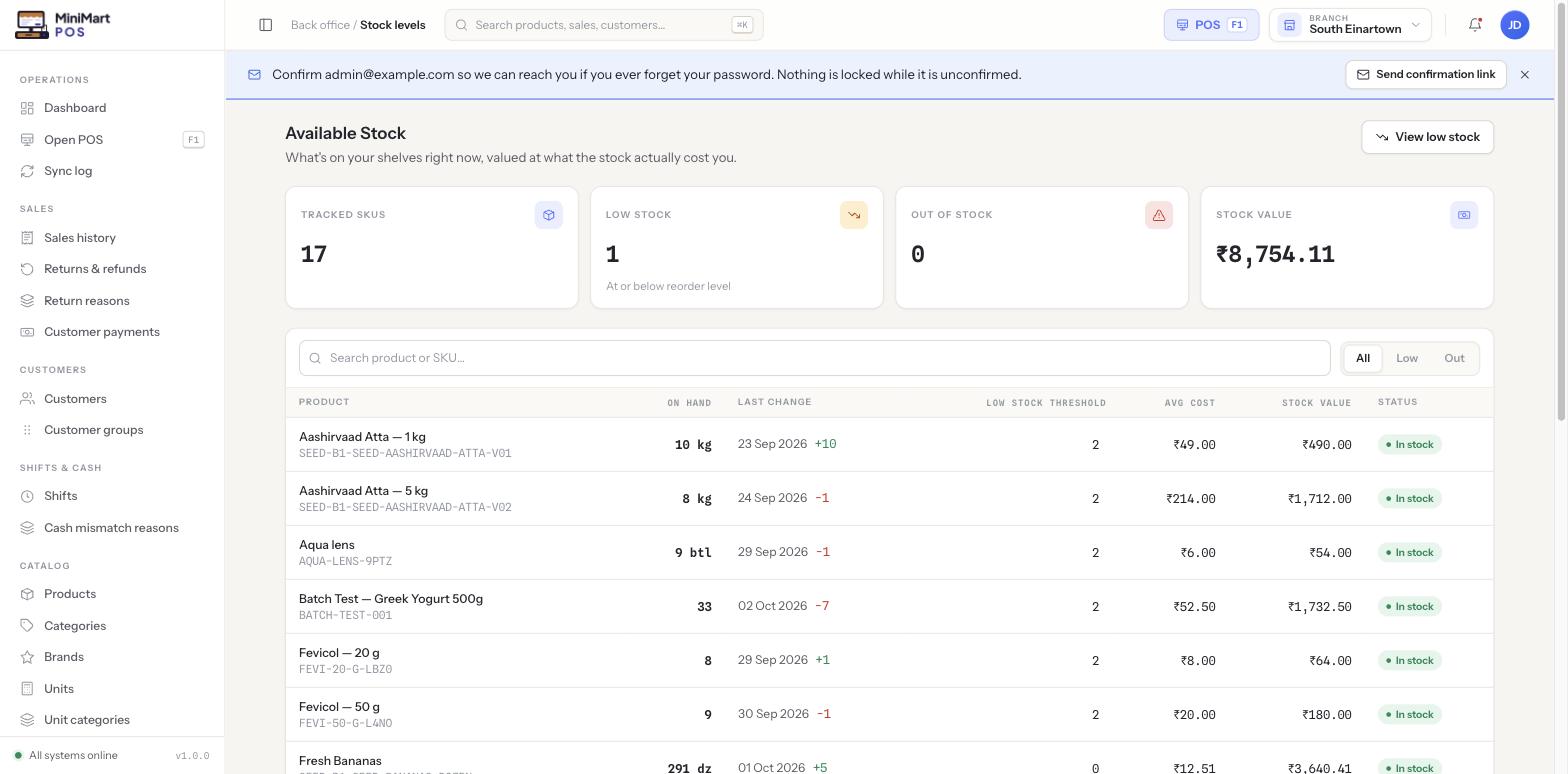Click Send confirmation link button
Image resolution: width=1568 pixels, height=774 pixels.
(1426, 75)
